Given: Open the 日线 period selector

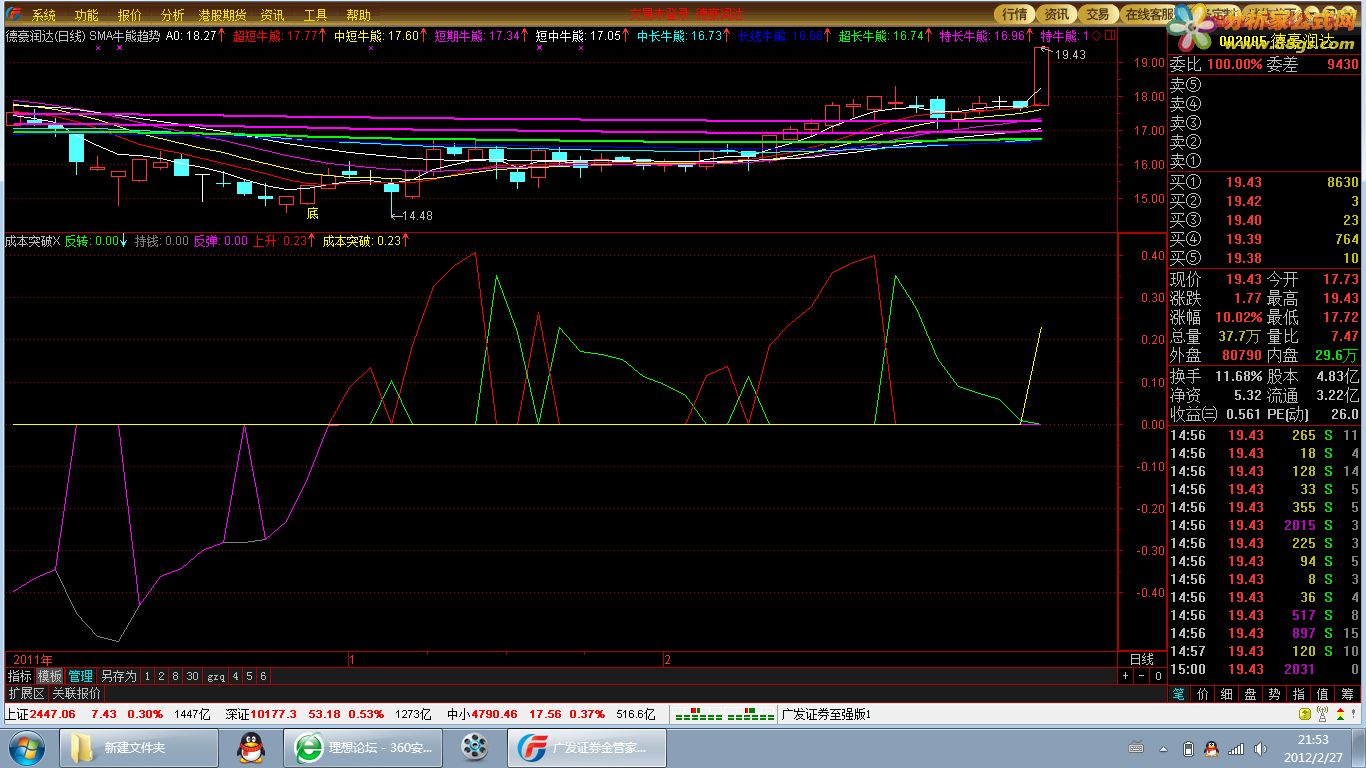Looking at the screenshot, I should click(1142, 659).
